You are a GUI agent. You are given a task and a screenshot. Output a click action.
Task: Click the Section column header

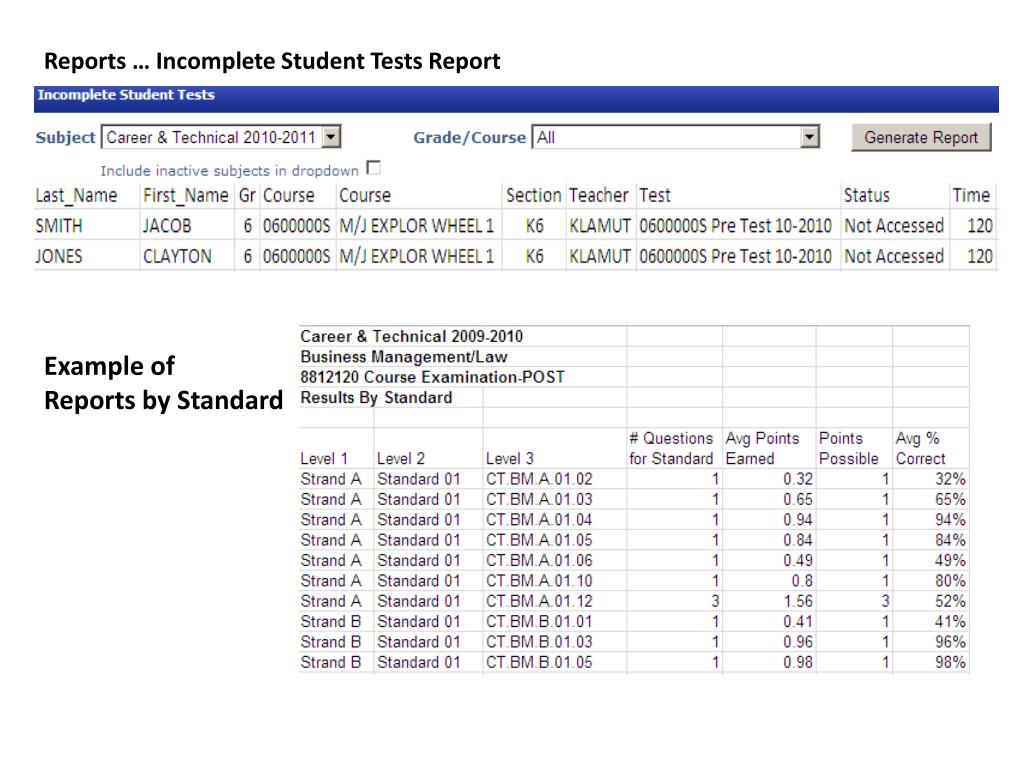[533, 196]
